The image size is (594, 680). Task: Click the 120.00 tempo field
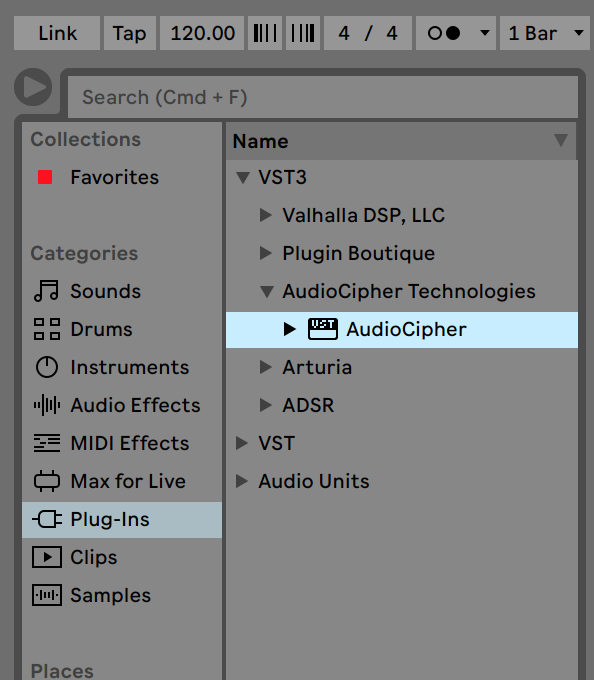(202, 33)
